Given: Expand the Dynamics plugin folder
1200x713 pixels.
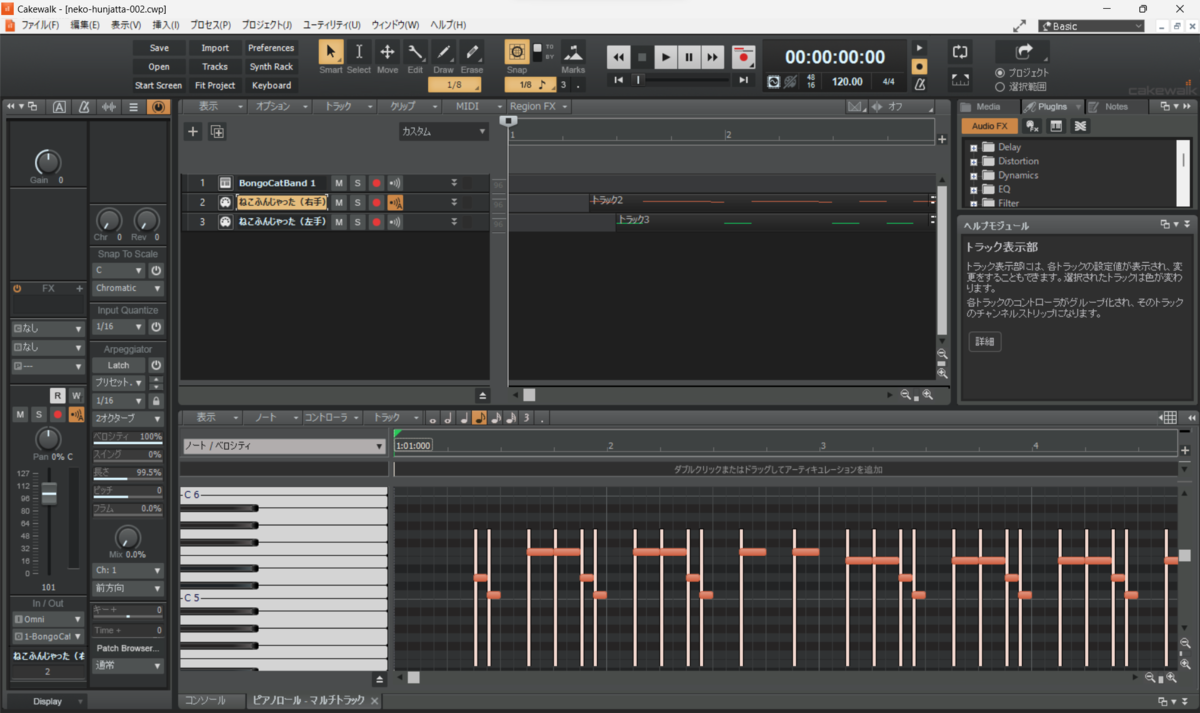Looking at the screenshot, I should pos(973,176).
